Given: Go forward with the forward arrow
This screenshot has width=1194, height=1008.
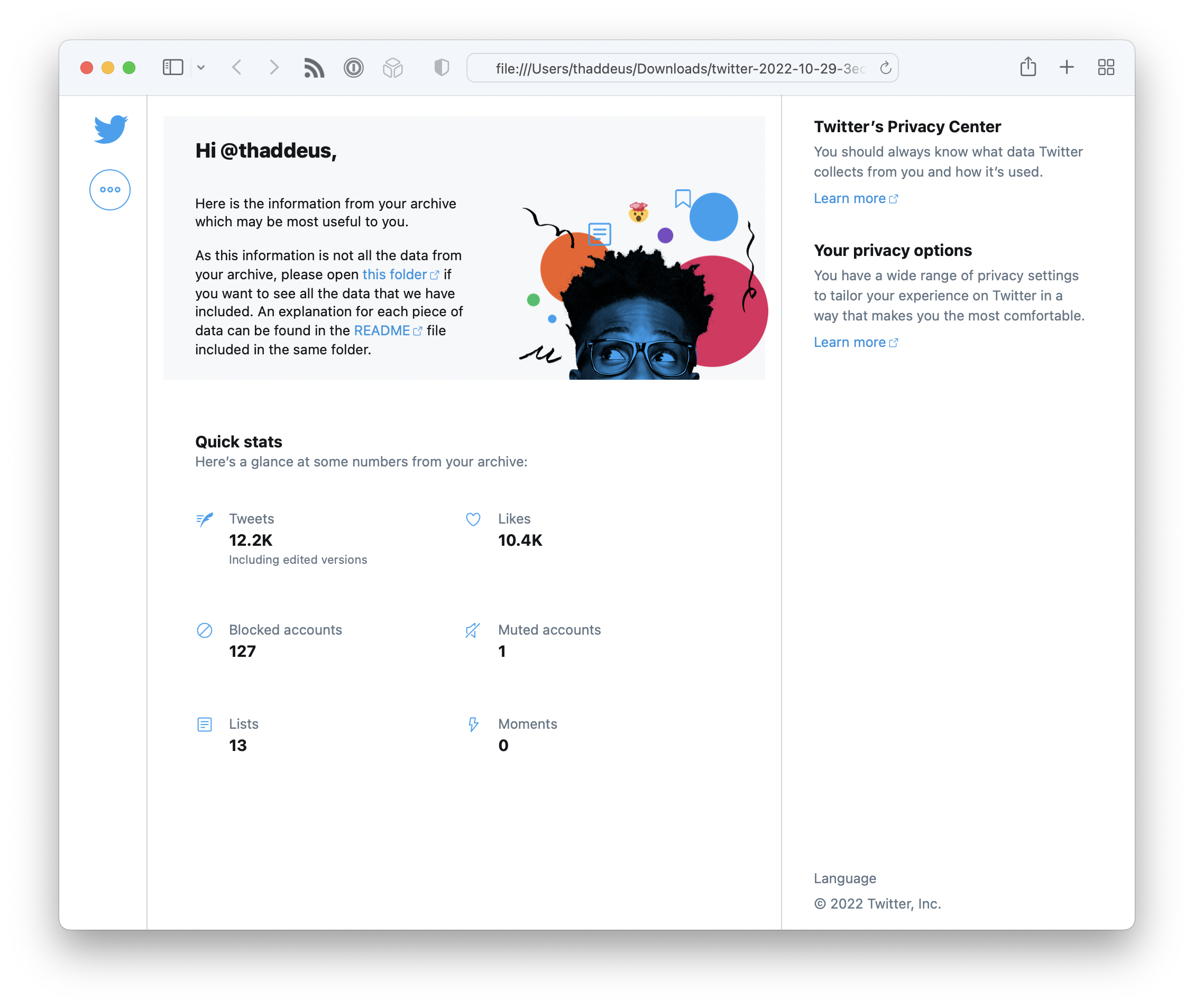Looking at the screenshot, I should click(x=274, y=67).
